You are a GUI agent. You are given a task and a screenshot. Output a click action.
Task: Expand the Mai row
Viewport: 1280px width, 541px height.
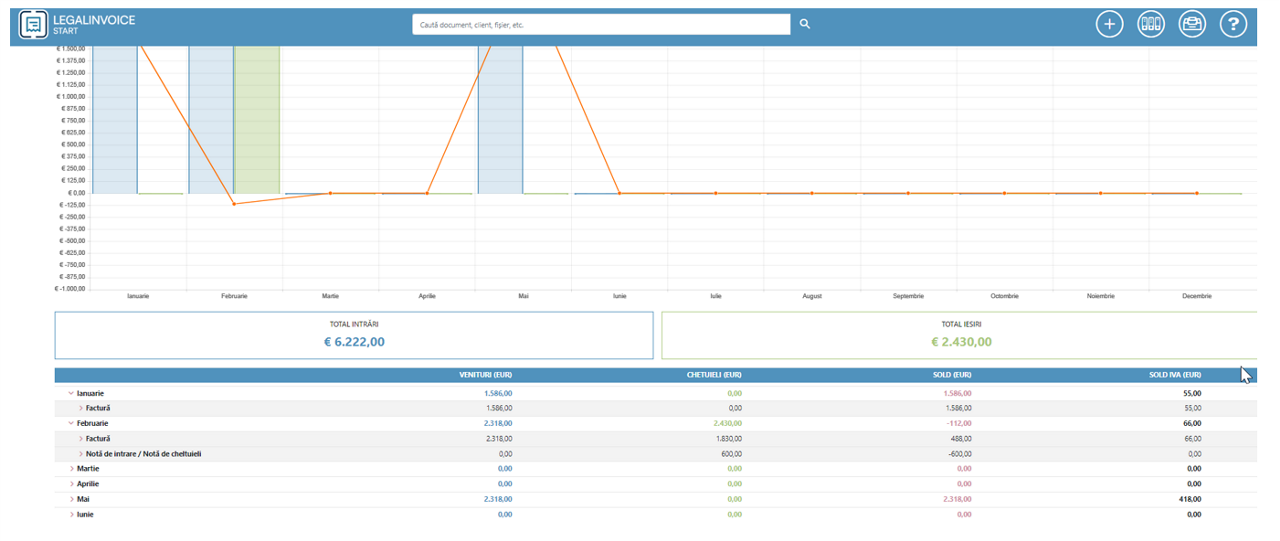click(71, 498)
